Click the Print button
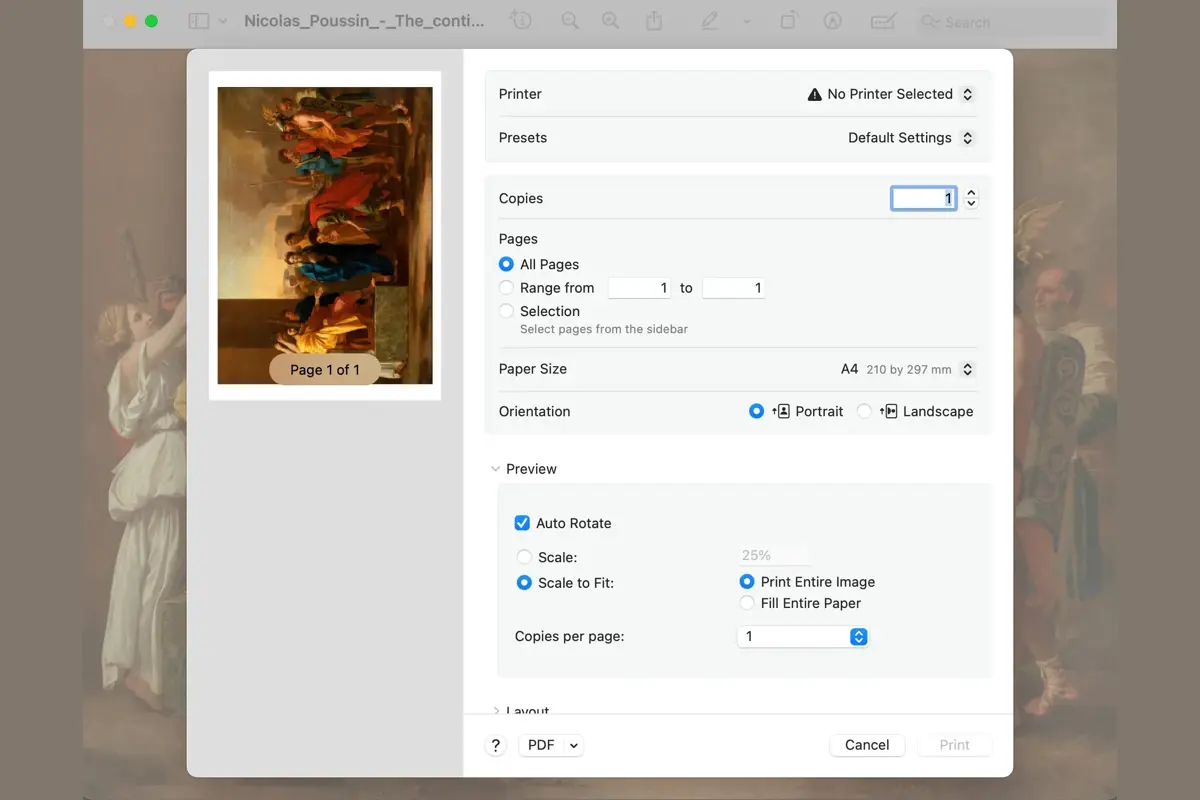The height and width of the screenshot is (800, 1200). coord(955,745)
